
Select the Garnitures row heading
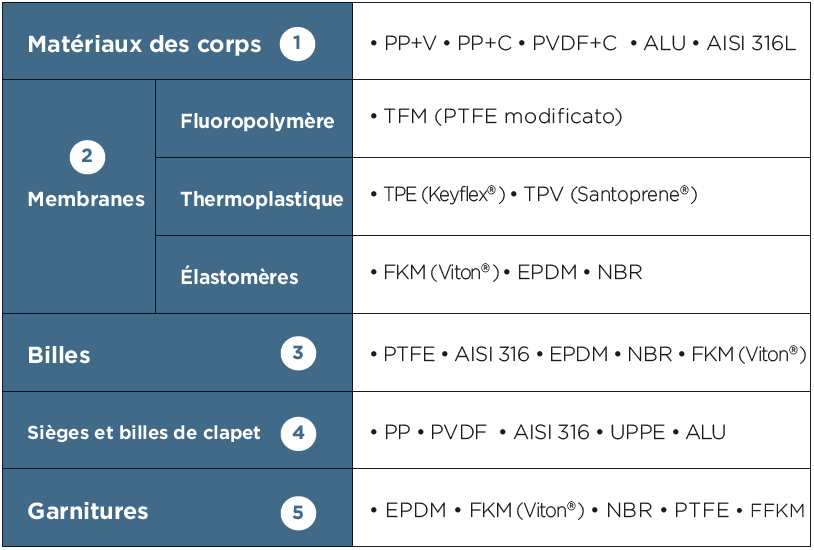88,511
